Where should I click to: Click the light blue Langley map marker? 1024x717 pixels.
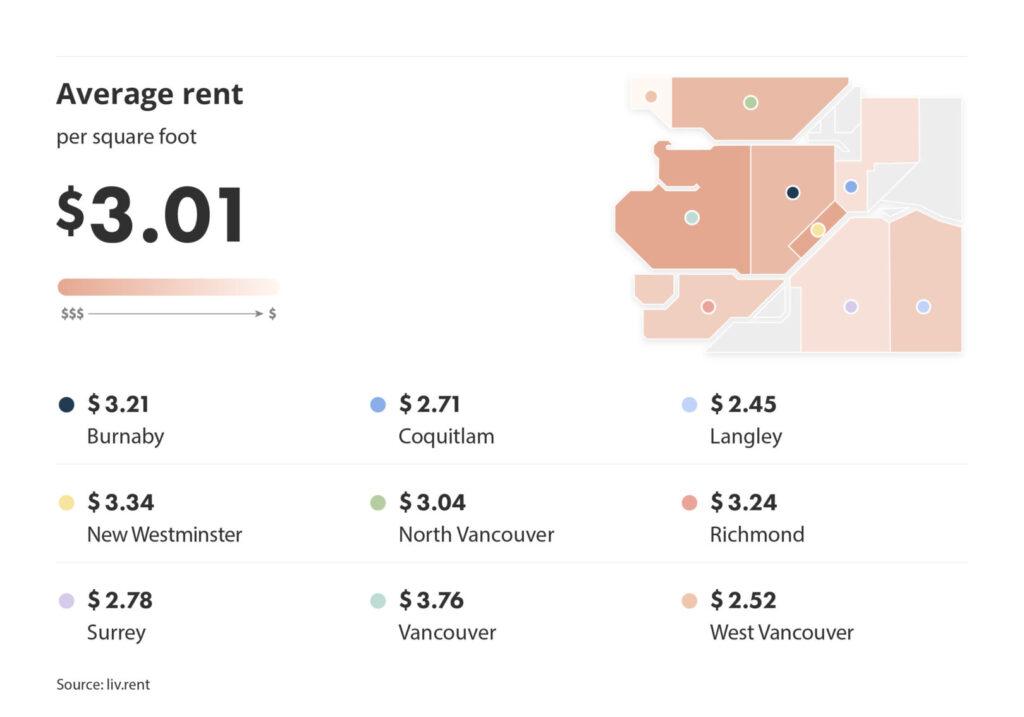click(x=923, y=307)
